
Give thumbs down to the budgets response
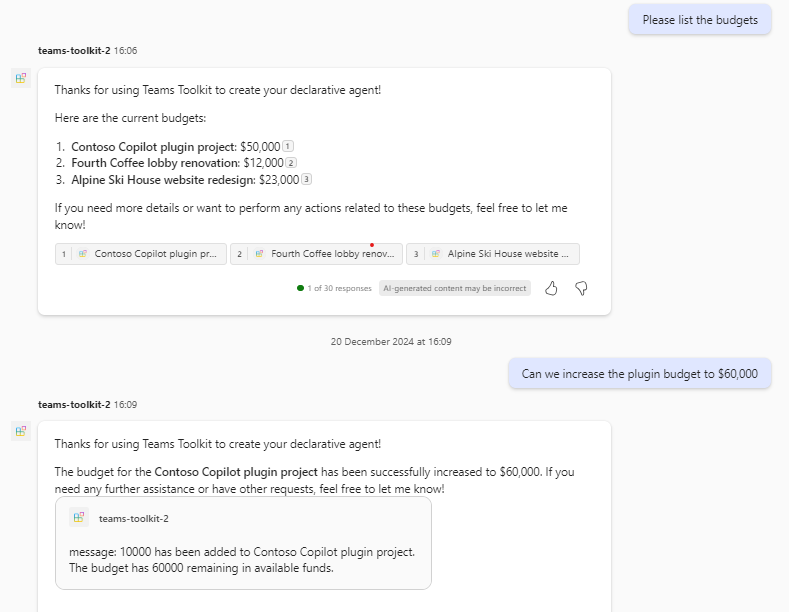click(x=581, y=288)
